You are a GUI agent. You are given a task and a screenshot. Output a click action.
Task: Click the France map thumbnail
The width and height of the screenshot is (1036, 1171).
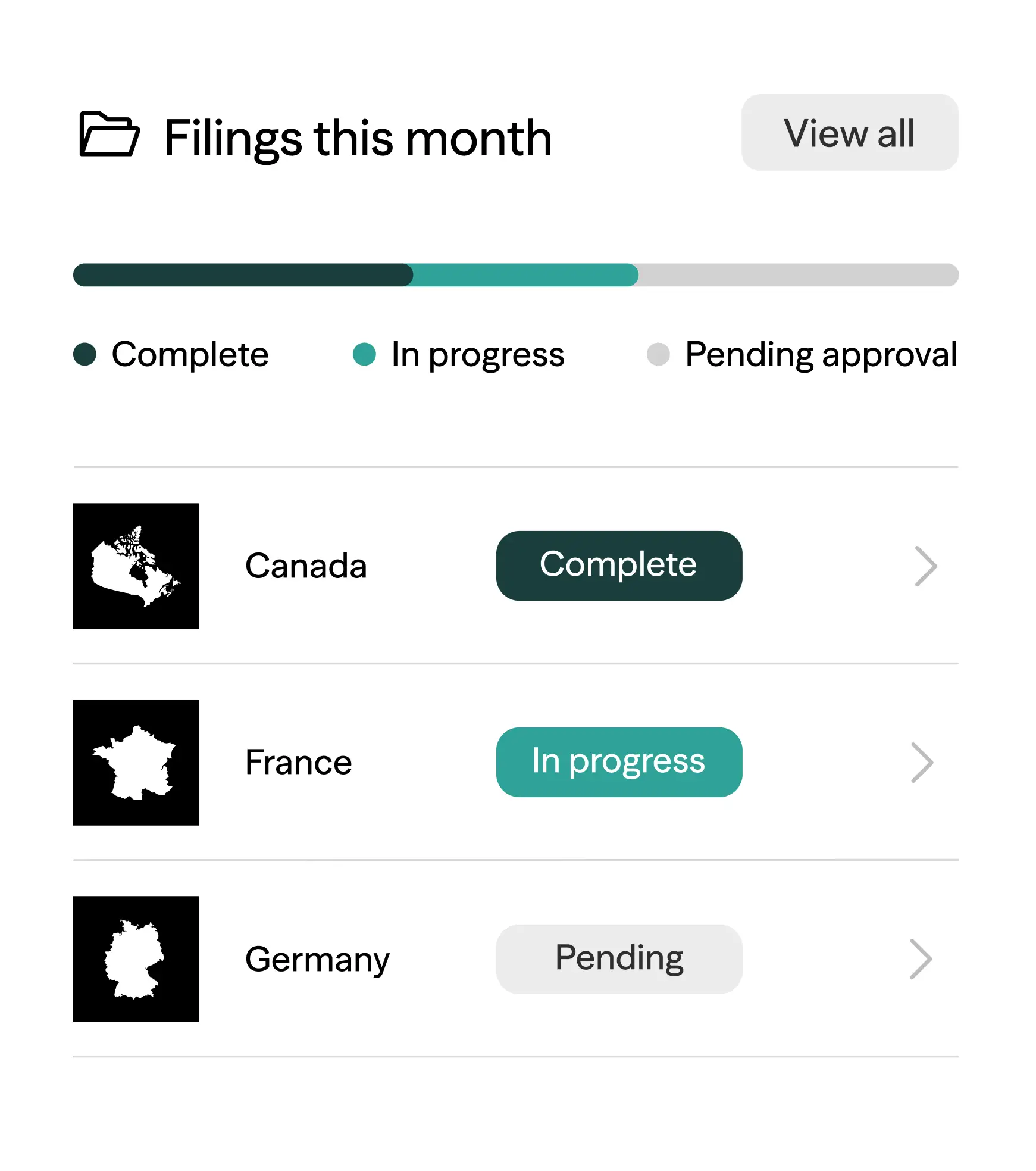[136, 763]
